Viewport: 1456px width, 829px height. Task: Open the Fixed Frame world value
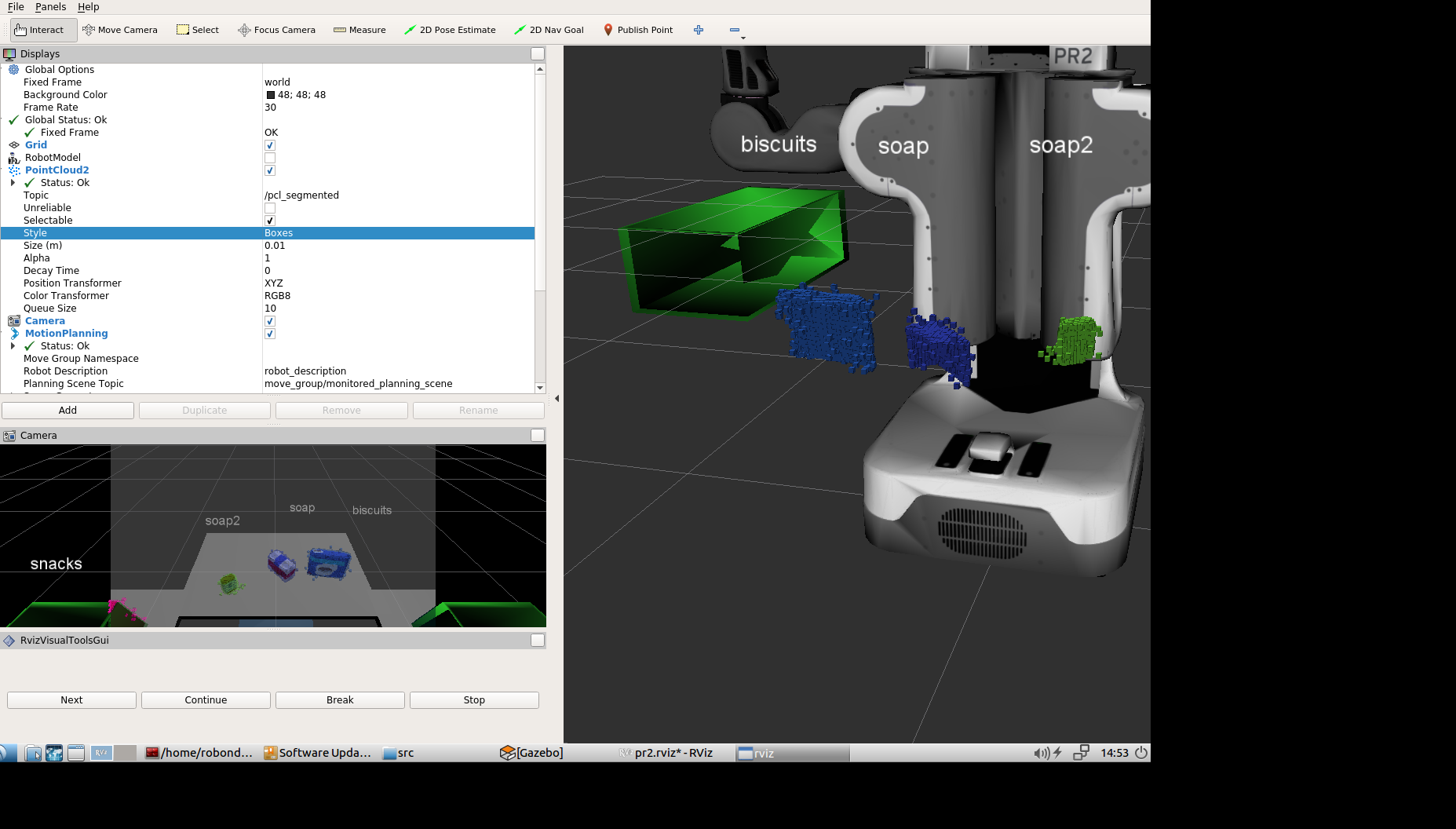pos(399,82)
